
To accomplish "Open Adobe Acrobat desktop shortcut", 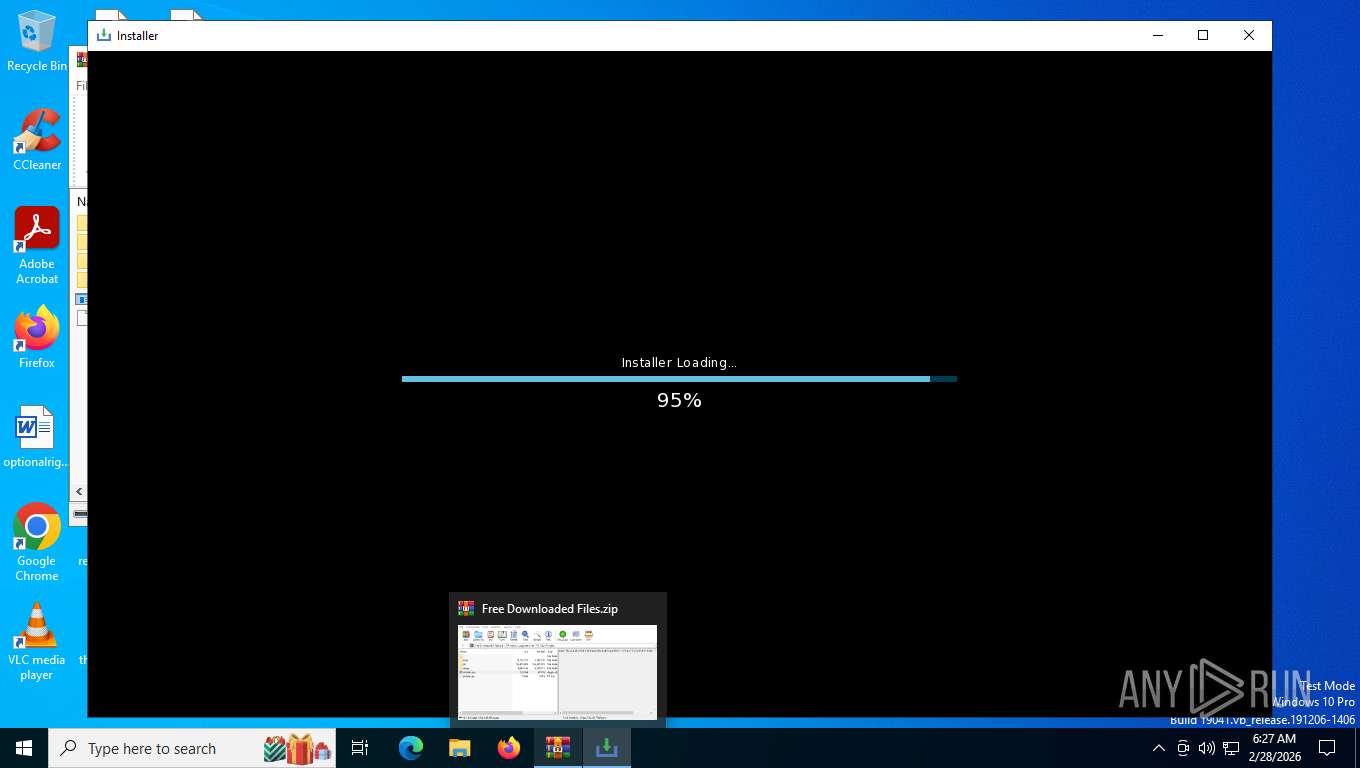I will click(x=37, y=246).
